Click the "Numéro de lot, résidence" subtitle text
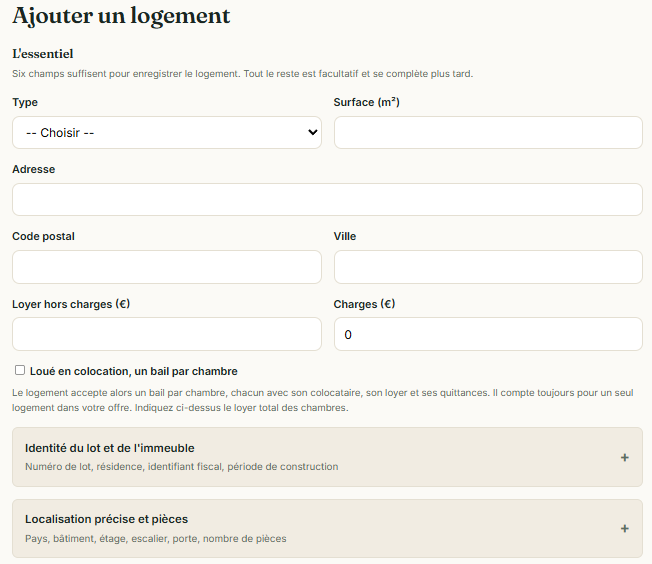 [x=182, y=467]
